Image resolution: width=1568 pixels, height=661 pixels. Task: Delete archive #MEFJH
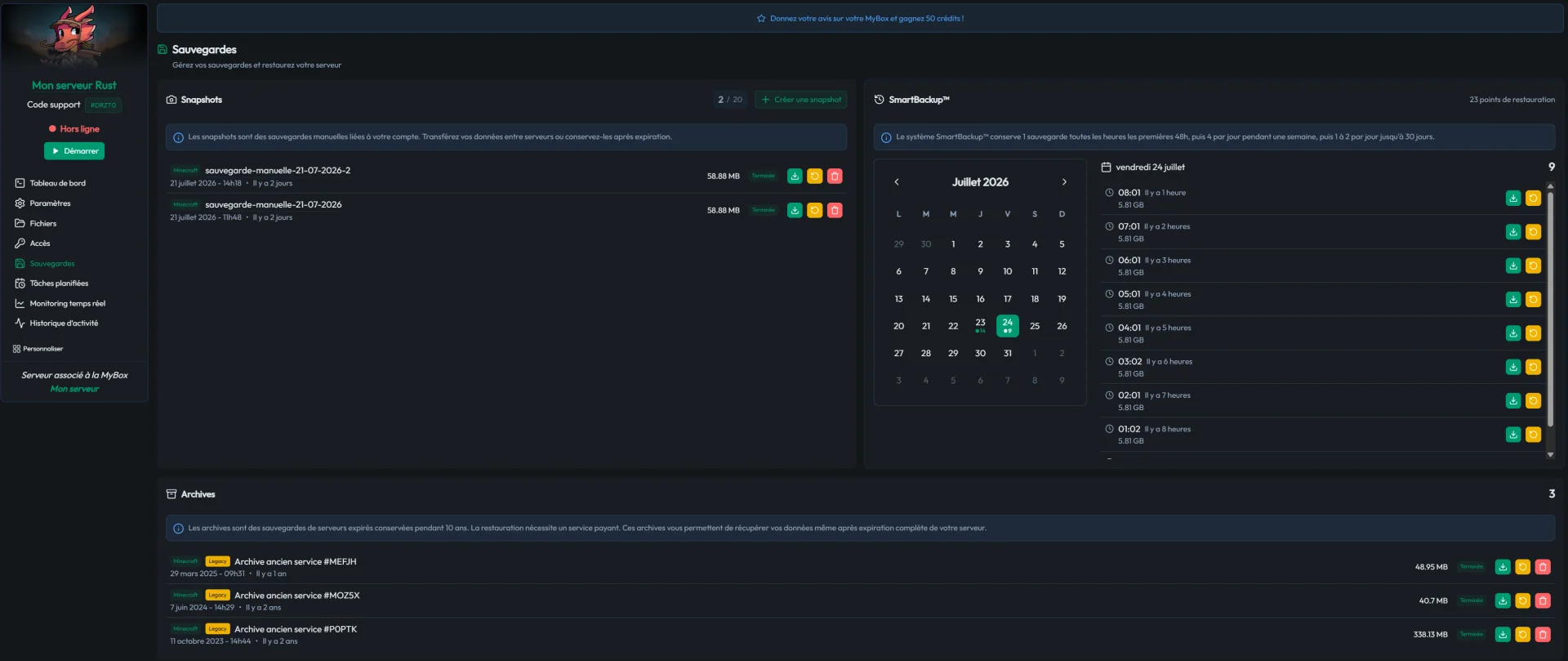point(1543,567)
